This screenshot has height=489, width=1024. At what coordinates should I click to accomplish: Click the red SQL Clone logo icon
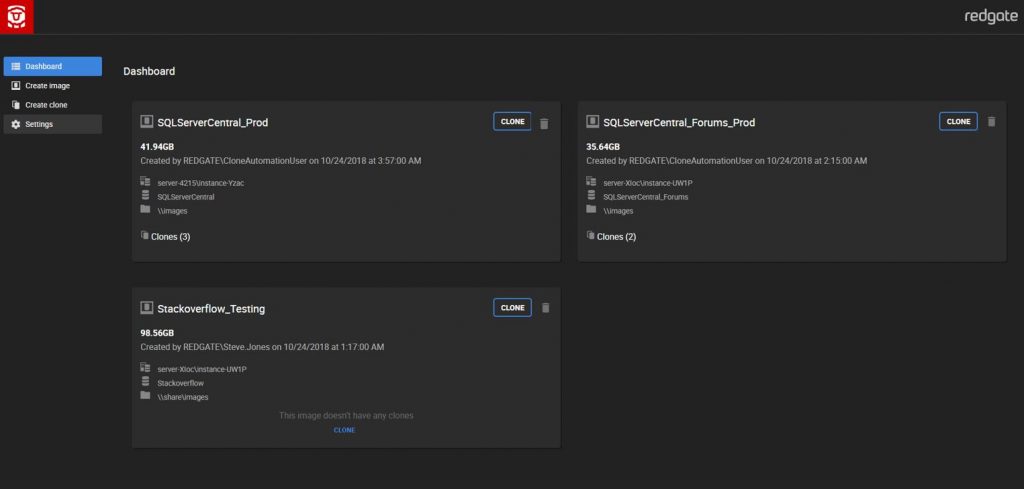(16, 16)
